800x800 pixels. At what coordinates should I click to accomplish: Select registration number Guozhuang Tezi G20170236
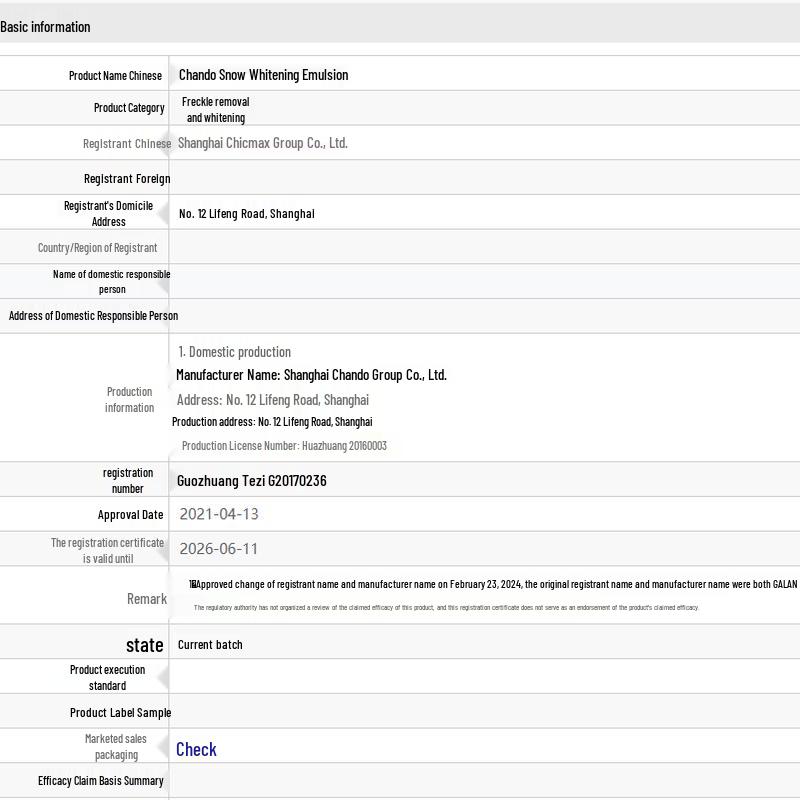coord(251,481)
